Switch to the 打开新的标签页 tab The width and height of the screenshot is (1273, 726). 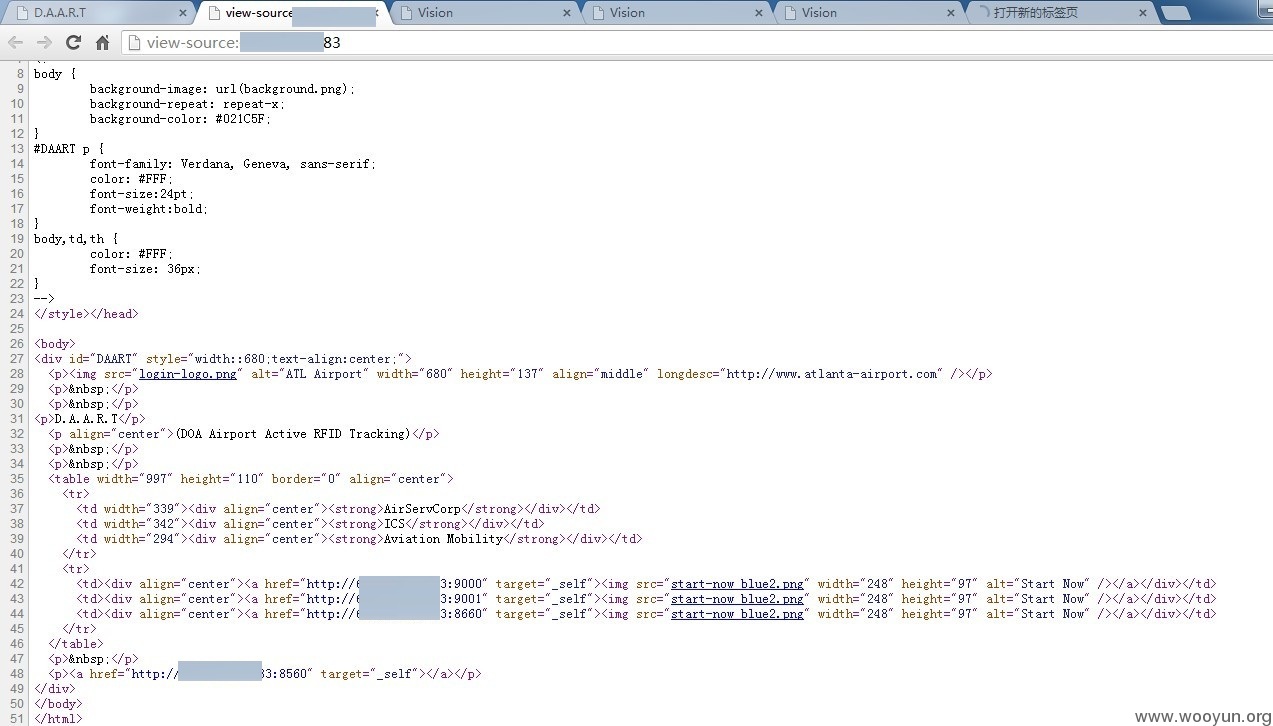pyautogui.click(x=1060, y=13)
